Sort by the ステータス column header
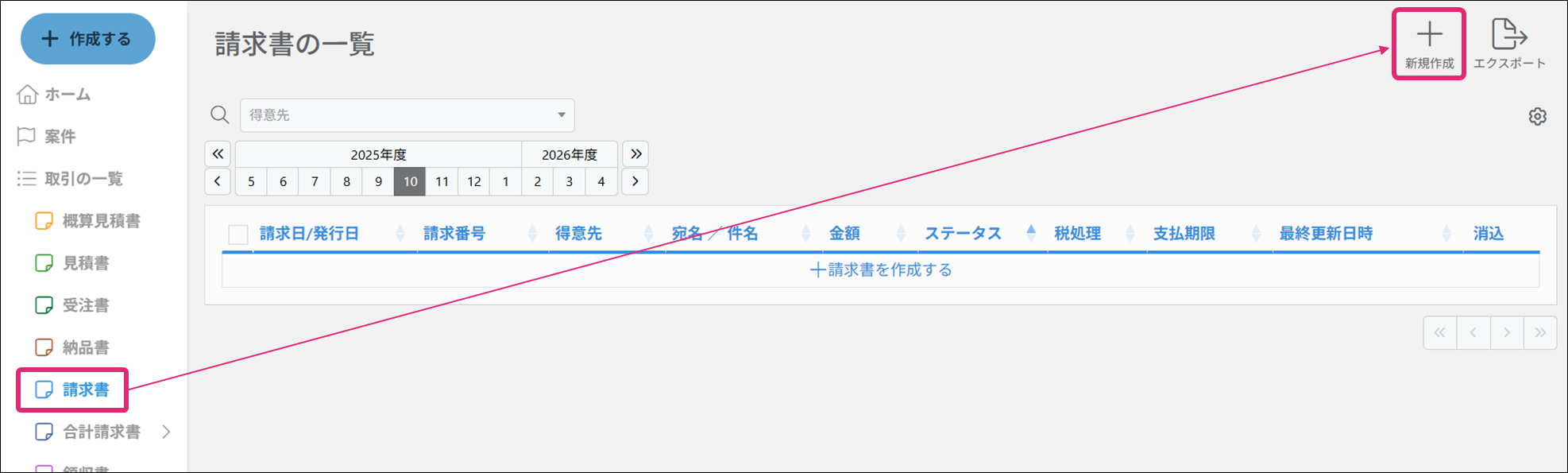Viewport: 1568px width, 473px height. pos(962,234)
